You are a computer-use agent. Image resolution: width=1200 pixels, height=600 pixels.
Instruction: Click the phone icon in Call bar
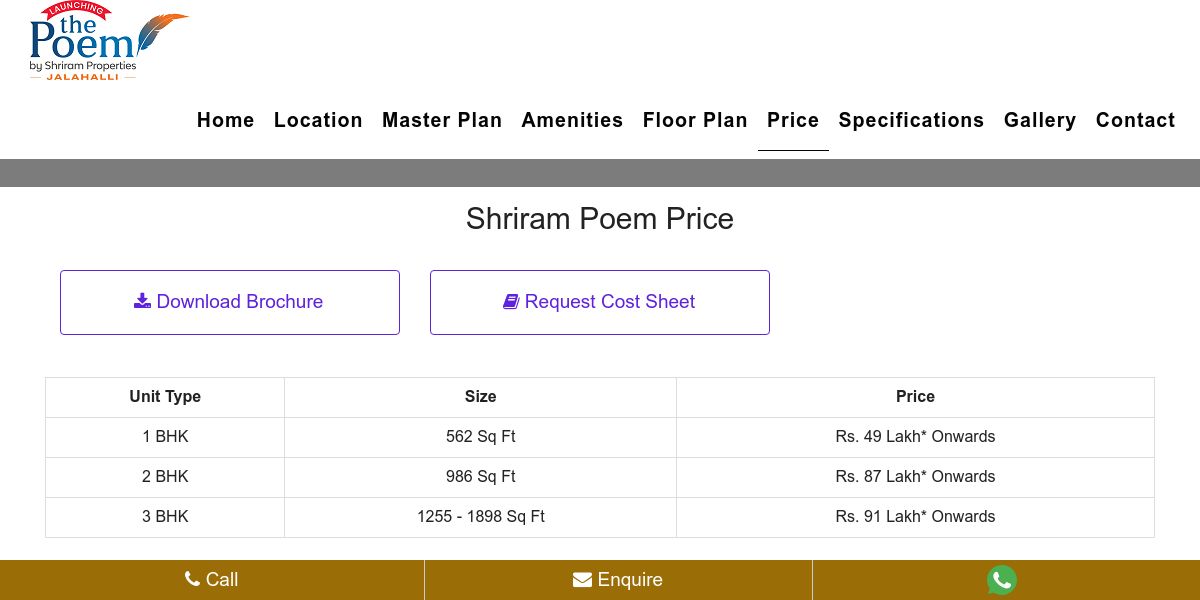[193, 580]
